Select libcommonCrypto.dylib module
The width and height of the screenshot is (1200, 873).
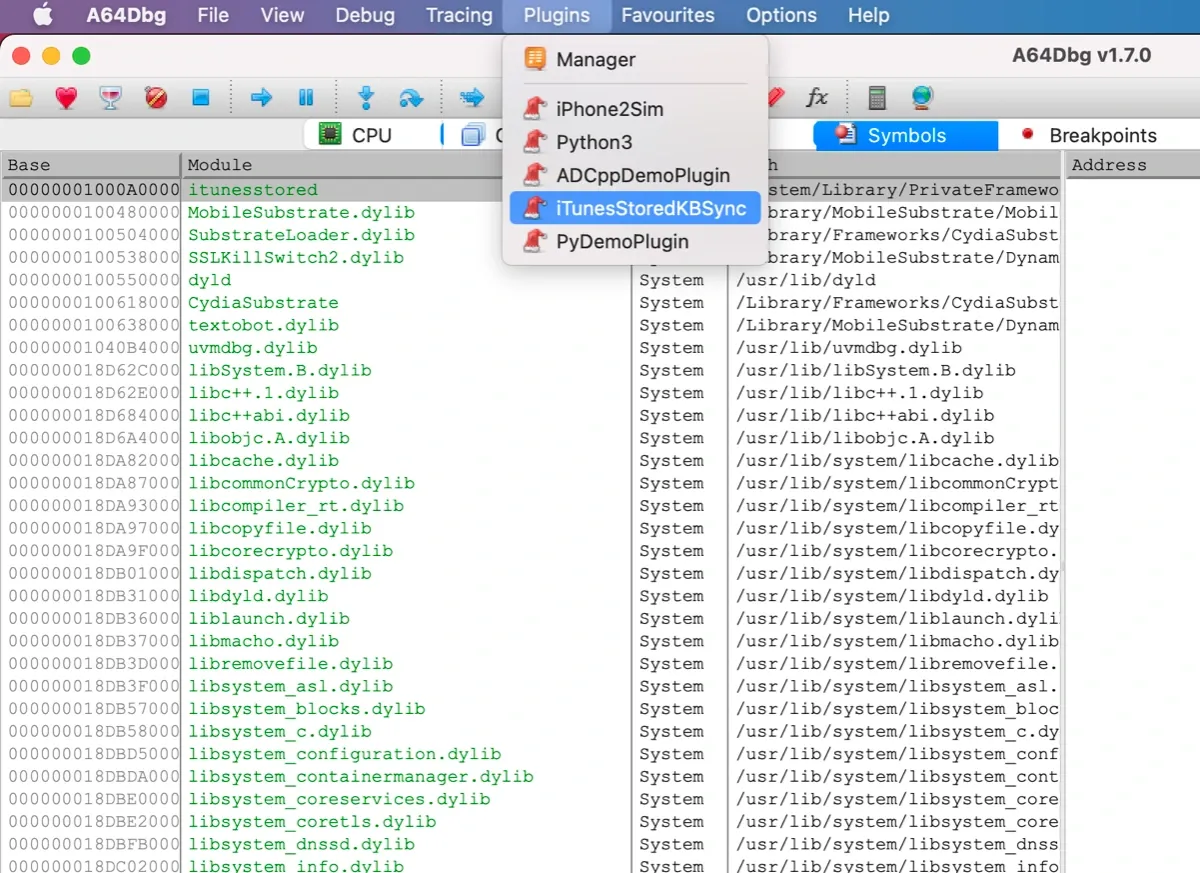click(x=301, y=483)
